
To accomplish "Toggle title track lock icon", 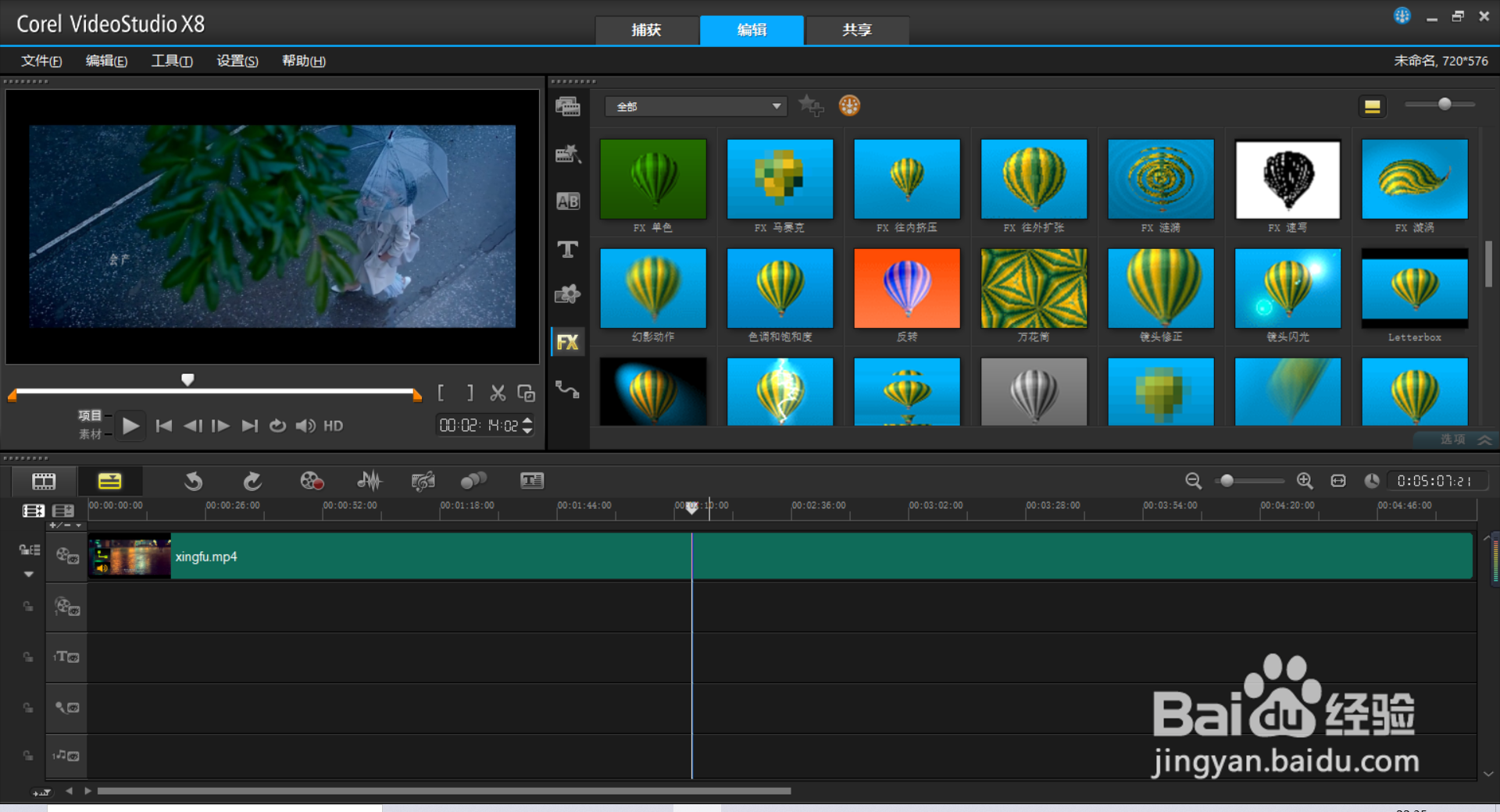I will click(x=28, y=657).
